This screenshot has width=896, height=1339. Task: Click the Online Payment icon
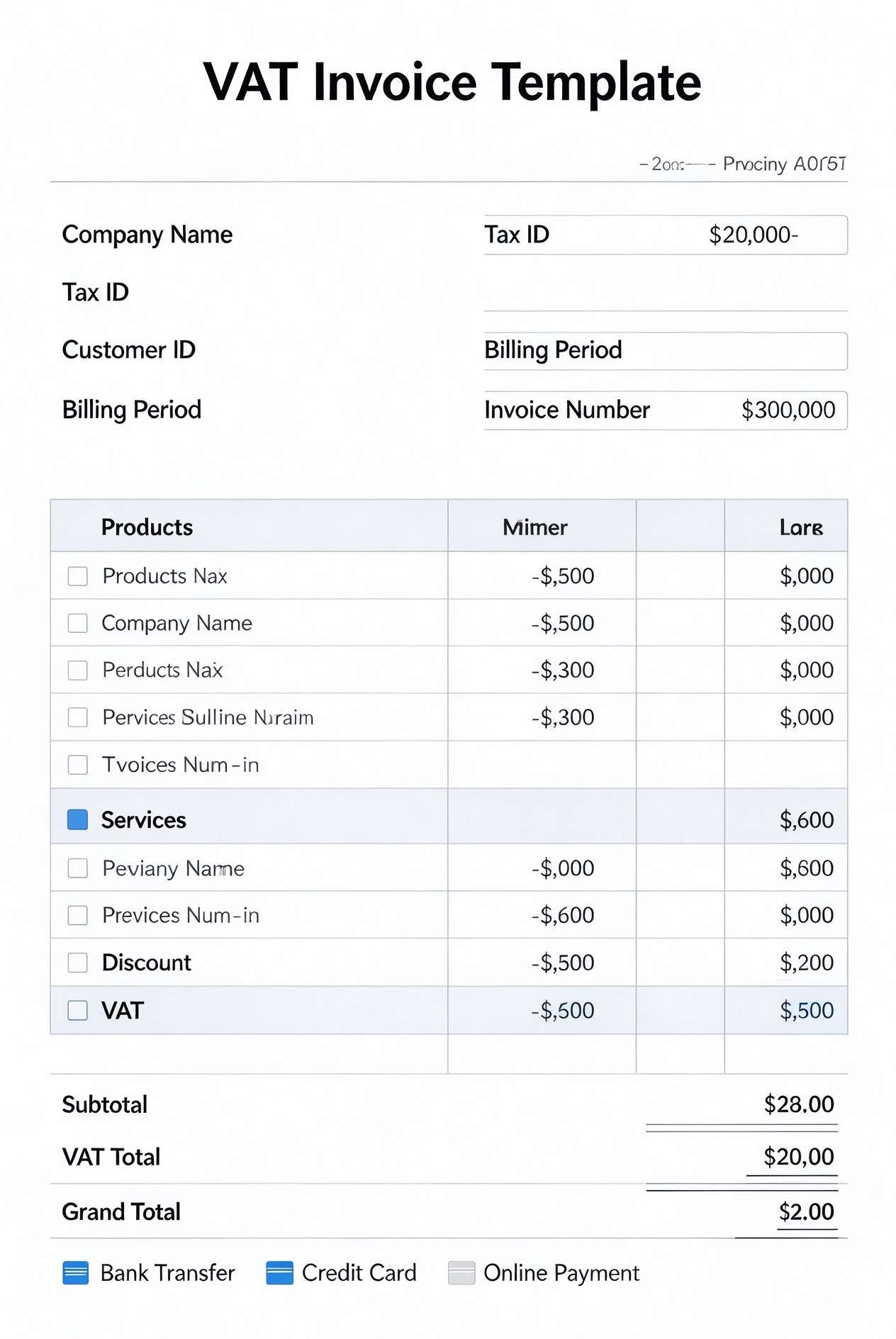tap(461, 1273)
